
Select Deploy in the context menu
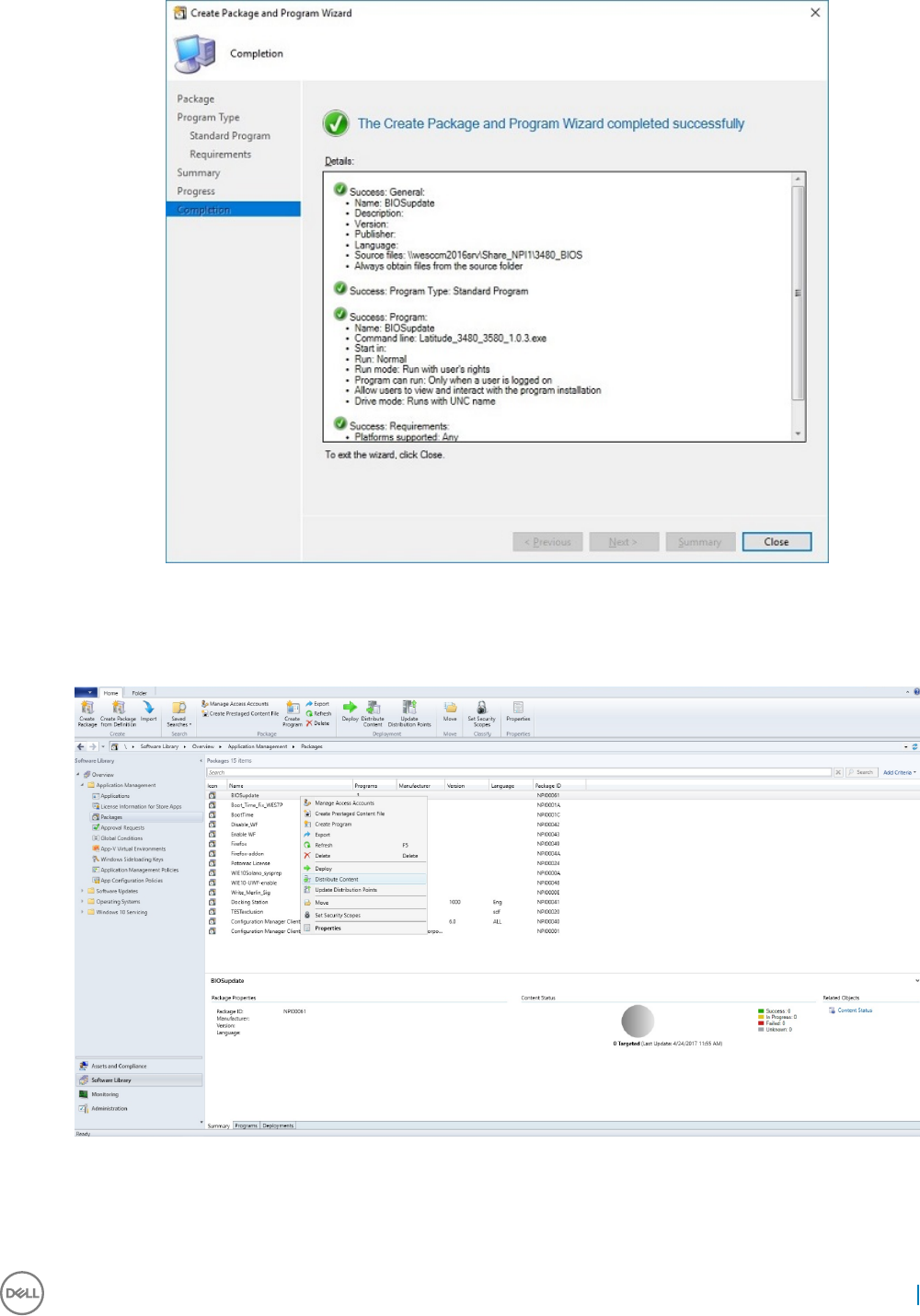[x=363, y=869]
